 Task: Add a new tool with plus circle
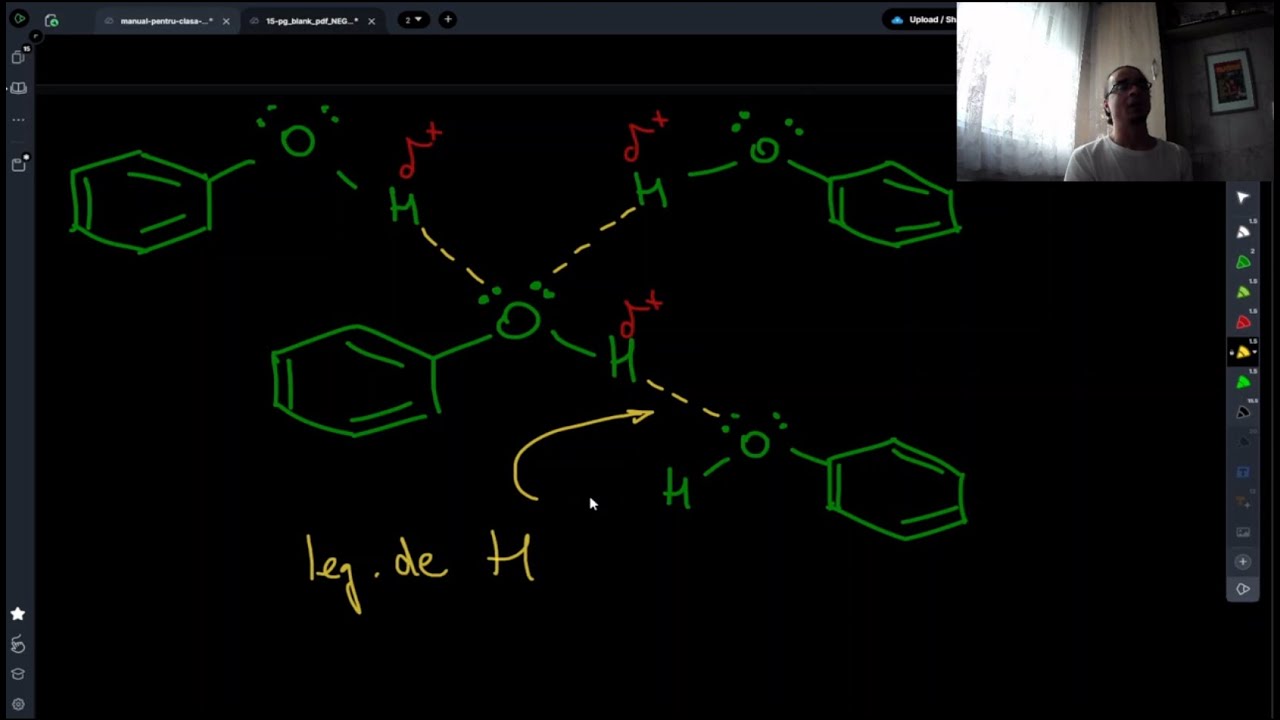tap(1243, 562)
